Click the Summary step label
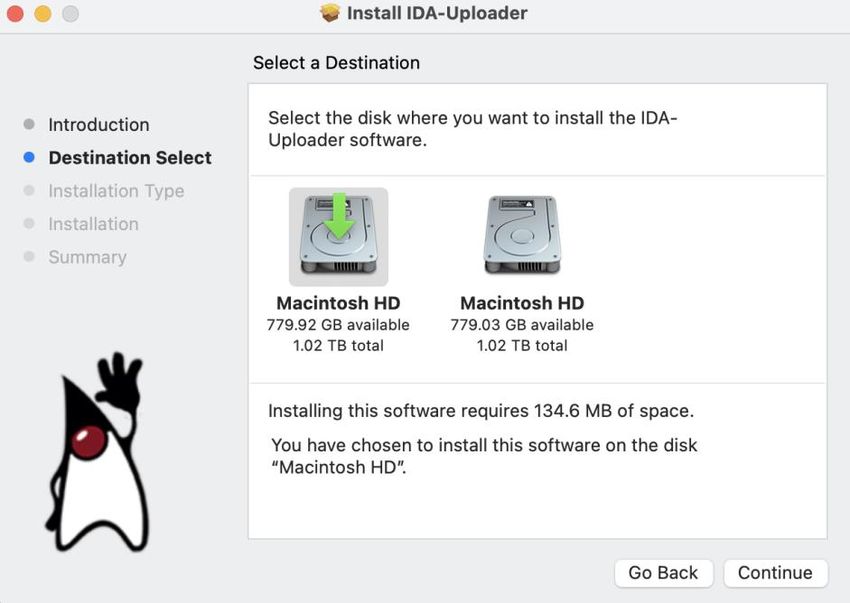This screenshot has height=603, width=850. (87, 257)
